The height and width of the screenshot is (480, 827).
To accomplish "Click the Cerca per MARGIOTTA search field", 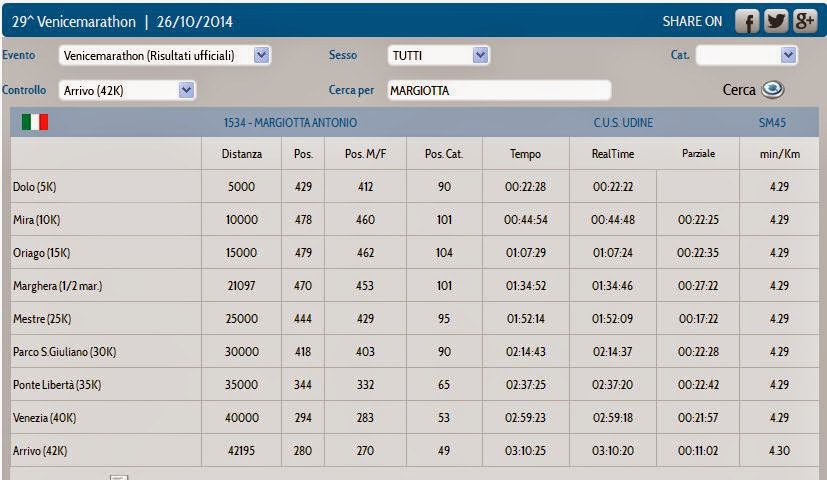I will point(499,90).
